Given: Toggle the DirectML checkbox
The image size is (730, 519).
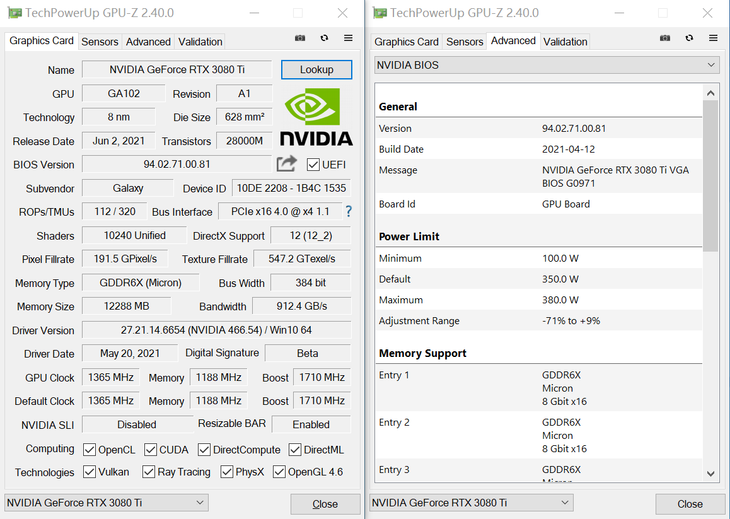Looking at the screenshot, I should 294,450.
